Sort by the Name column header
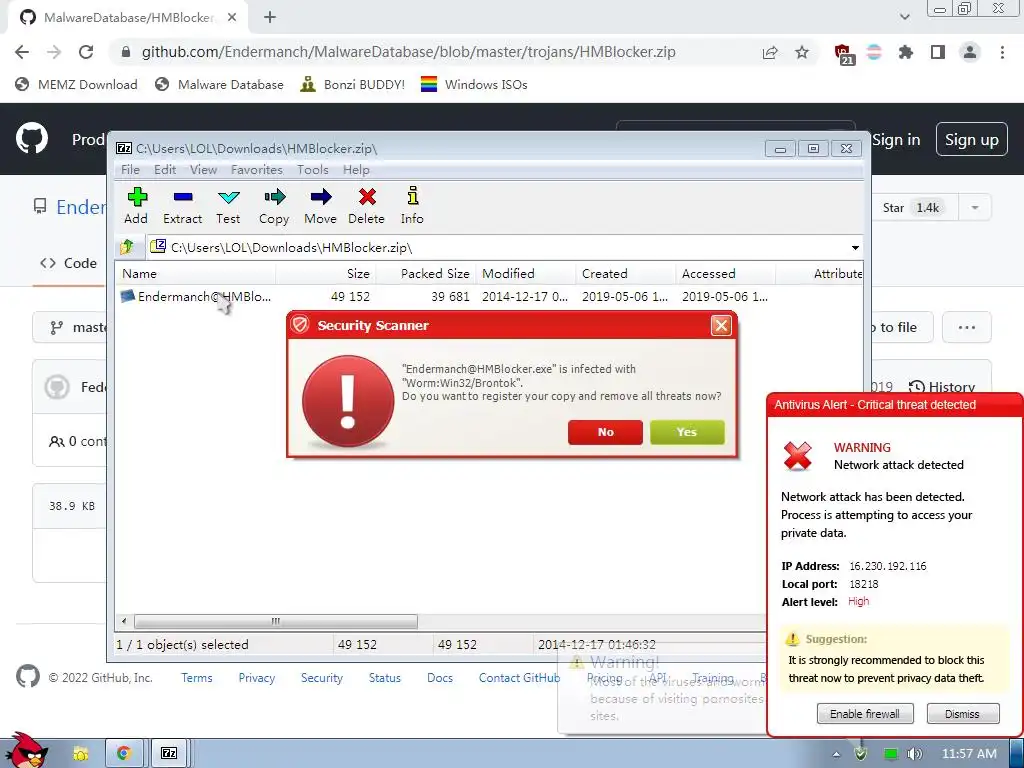Image resolution: width=1024 pixels, height=768 pixels. [x=196, y=274]
